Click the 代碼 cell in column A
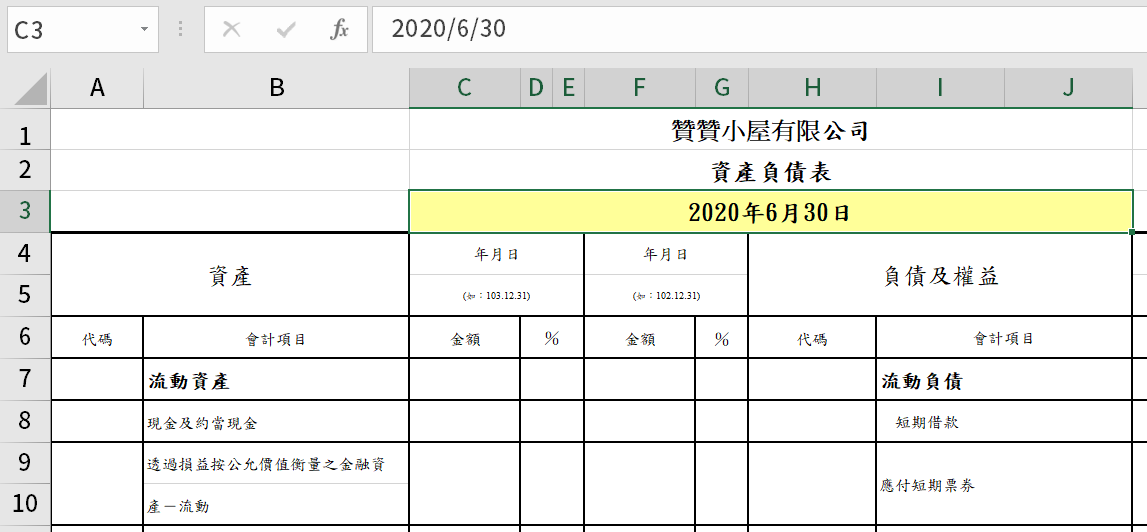Viewport: 1147px width, 532px height. [x=97, y=338]
